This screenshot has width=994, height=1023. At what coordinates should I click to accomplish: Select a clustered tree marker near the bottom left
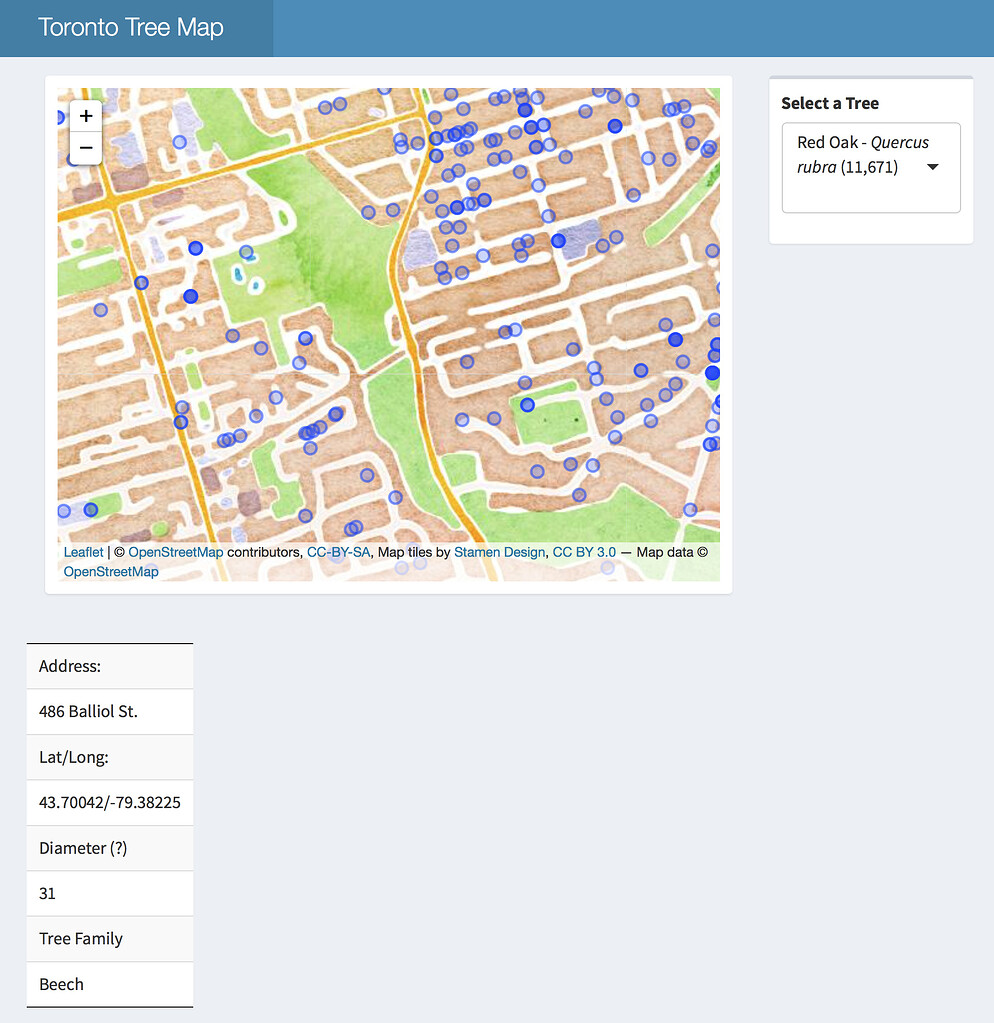coord(90,510)
